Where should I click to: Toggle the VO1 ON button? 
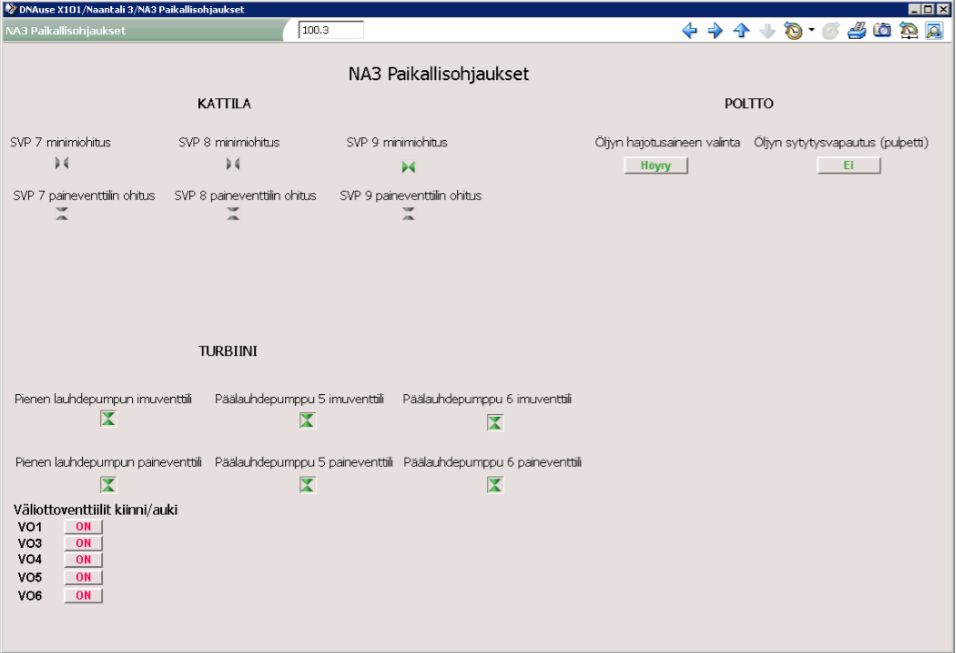(x=84, y=527)
